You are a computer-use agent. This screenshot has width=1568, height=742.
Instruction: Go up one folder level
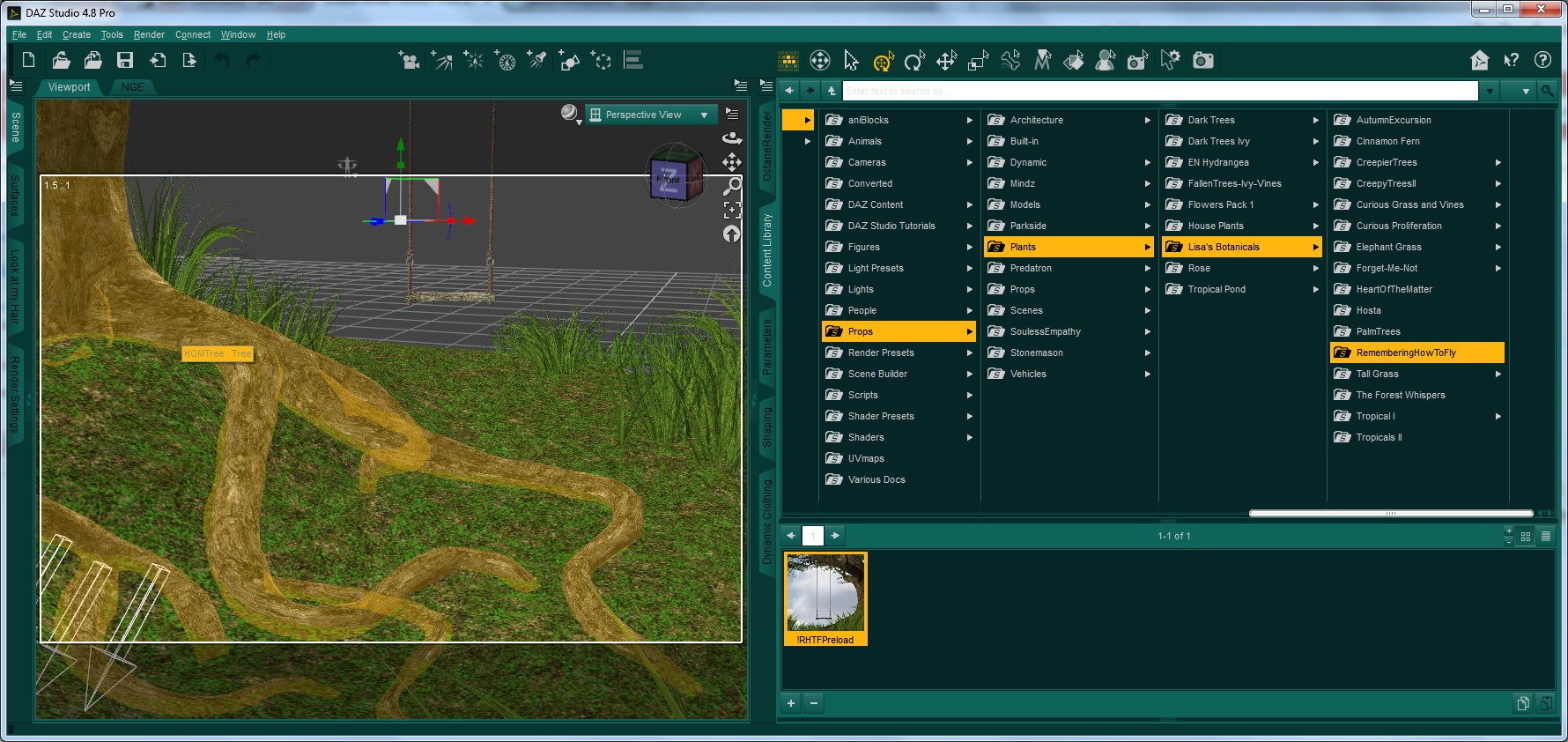tap(832, 91)
